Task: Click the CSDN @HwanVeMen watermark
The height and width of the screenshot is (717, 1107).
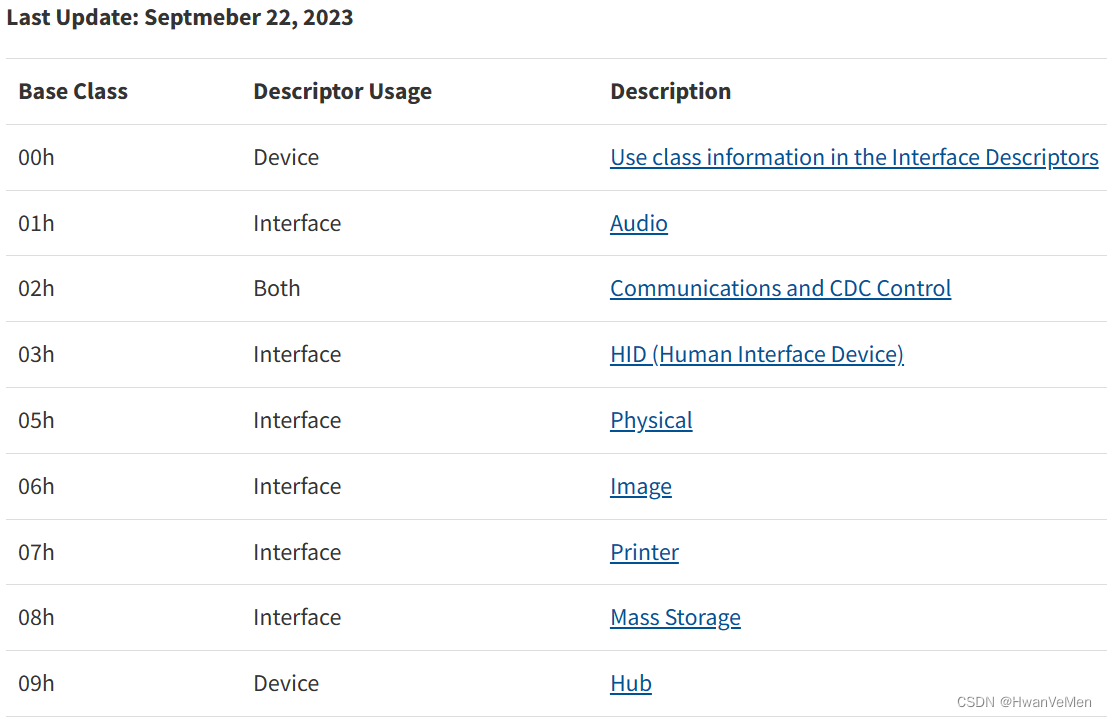Action: tap(1024, 702)
